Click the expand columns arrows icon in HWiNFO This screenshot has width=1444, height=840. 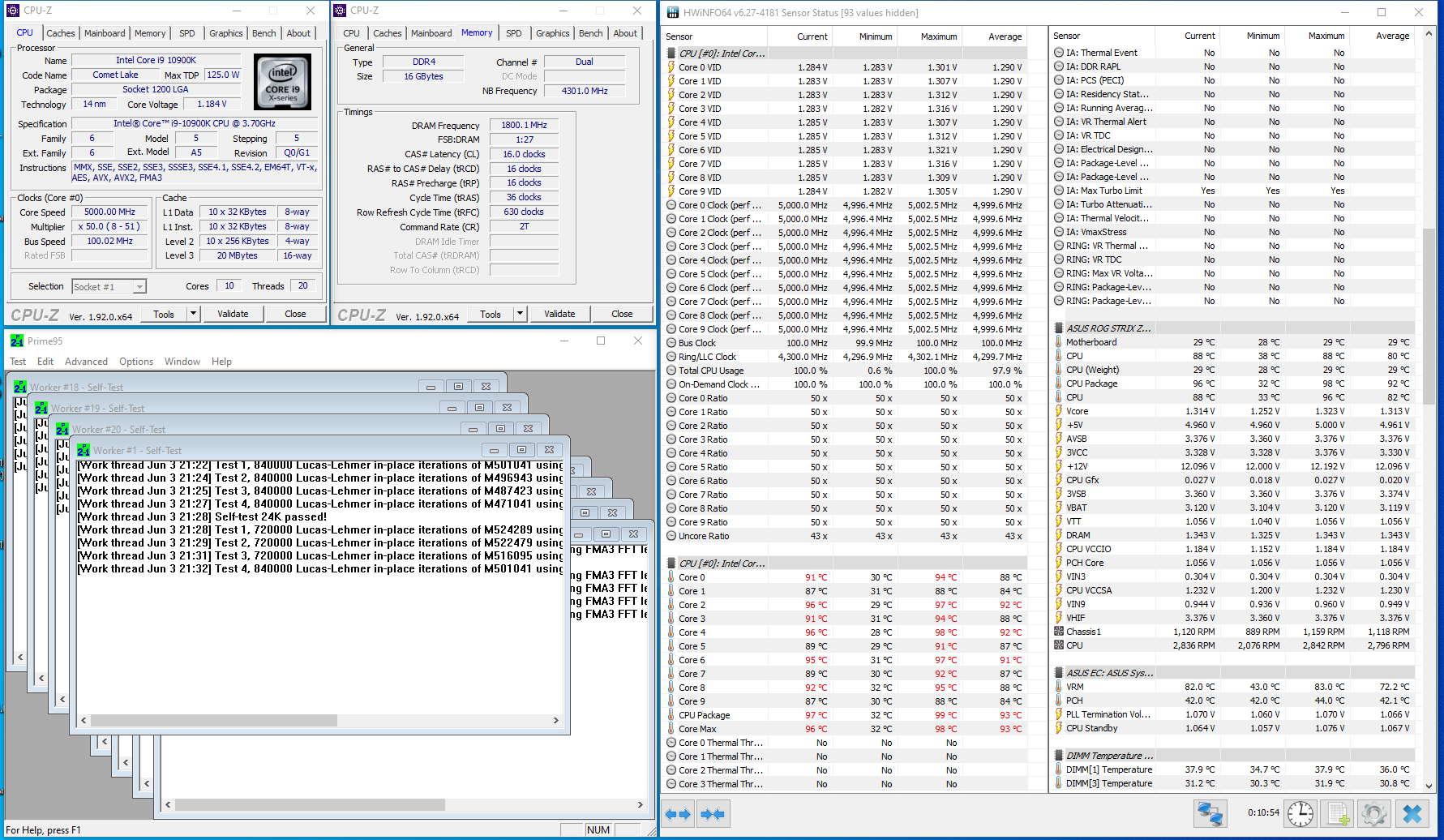click(x=678, y=813)
